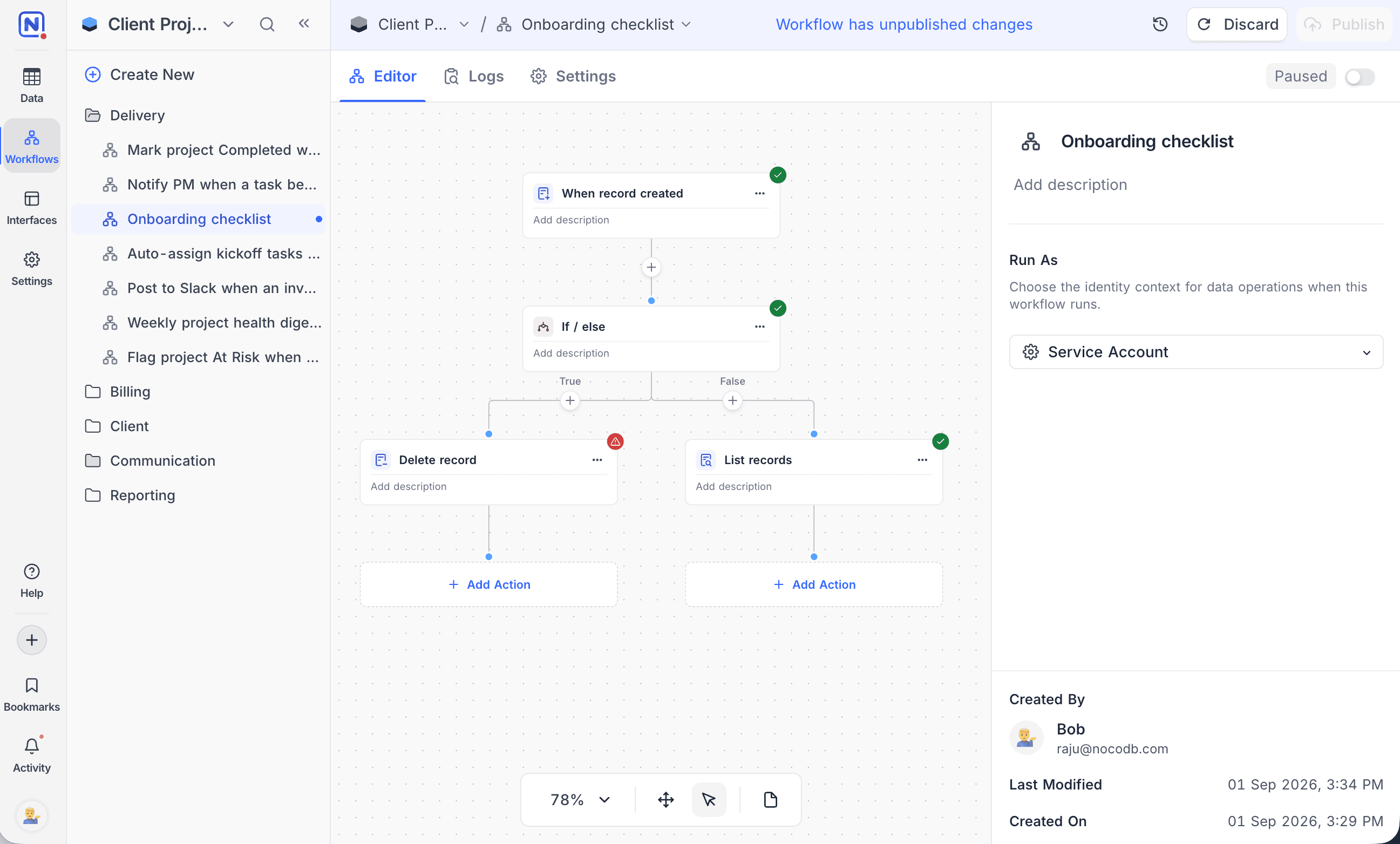The height and width of the screenshot is (844, 1400).
Task: Select the When record created node
Action: pos(651,206)
